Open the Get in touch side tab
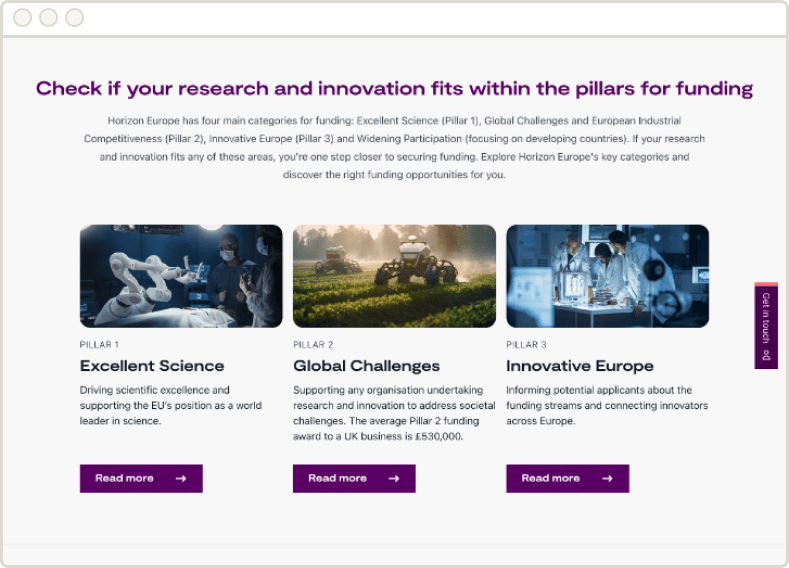789x568 pixels. click(x=766, y=326)
